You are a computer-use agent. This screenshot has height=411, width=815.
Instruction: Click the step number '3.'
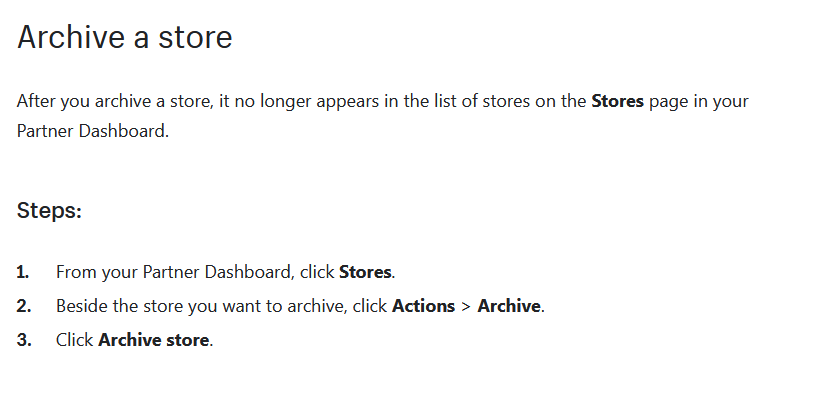tap(24, 339)
